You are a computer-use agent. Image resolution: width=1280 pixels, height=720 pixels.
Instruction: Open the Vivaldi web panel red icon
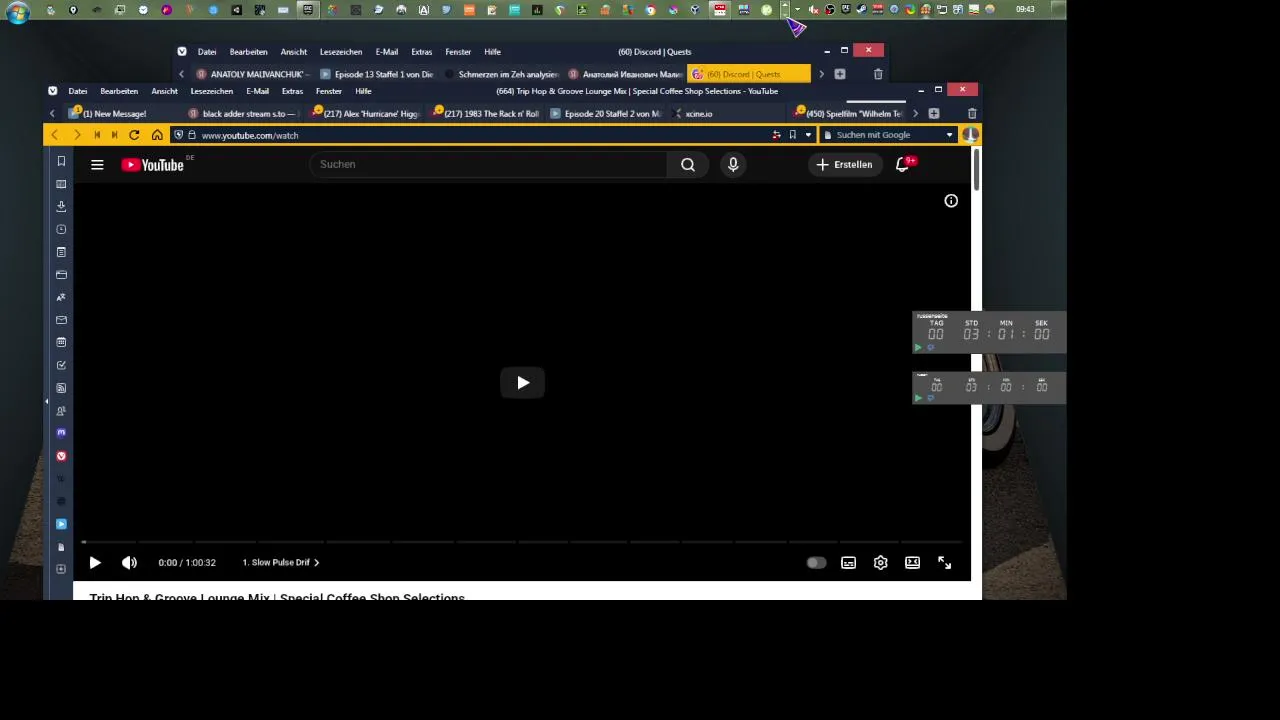coord(61,456)
